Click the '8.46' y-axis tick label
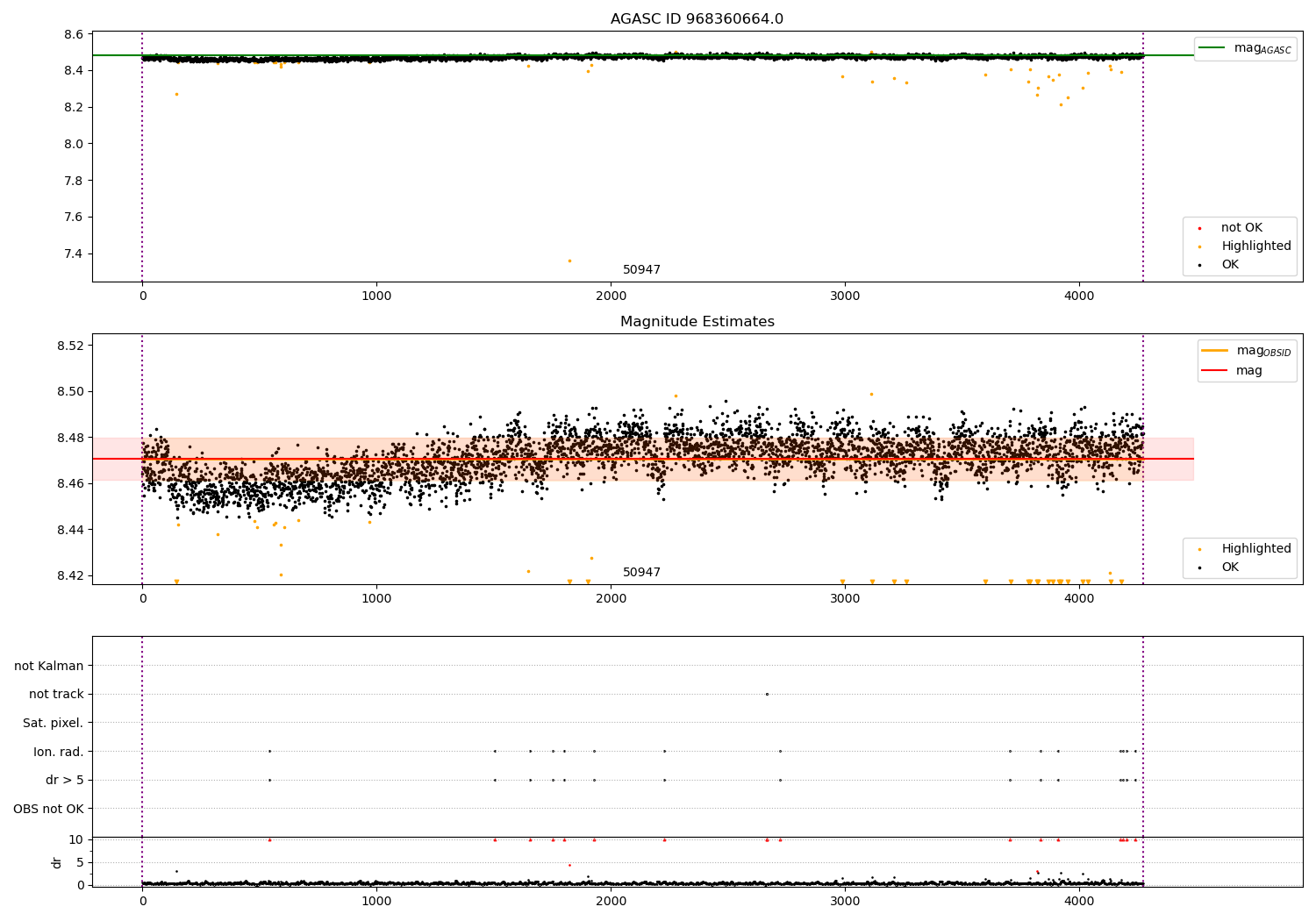Viewport: 1316px width, 921px height. coord(70,484)
